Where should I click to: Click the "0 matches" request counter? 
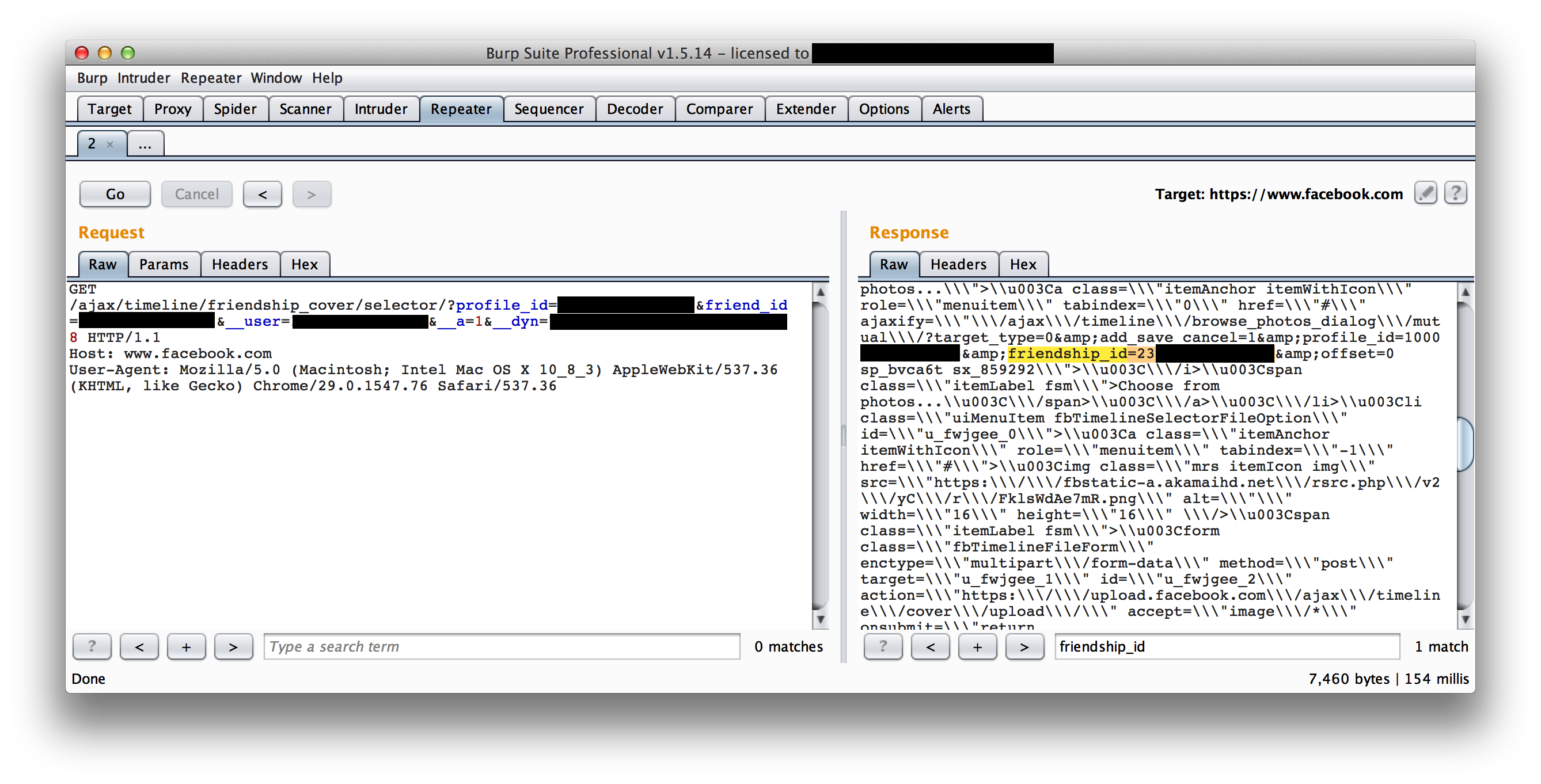click(788, 646)
